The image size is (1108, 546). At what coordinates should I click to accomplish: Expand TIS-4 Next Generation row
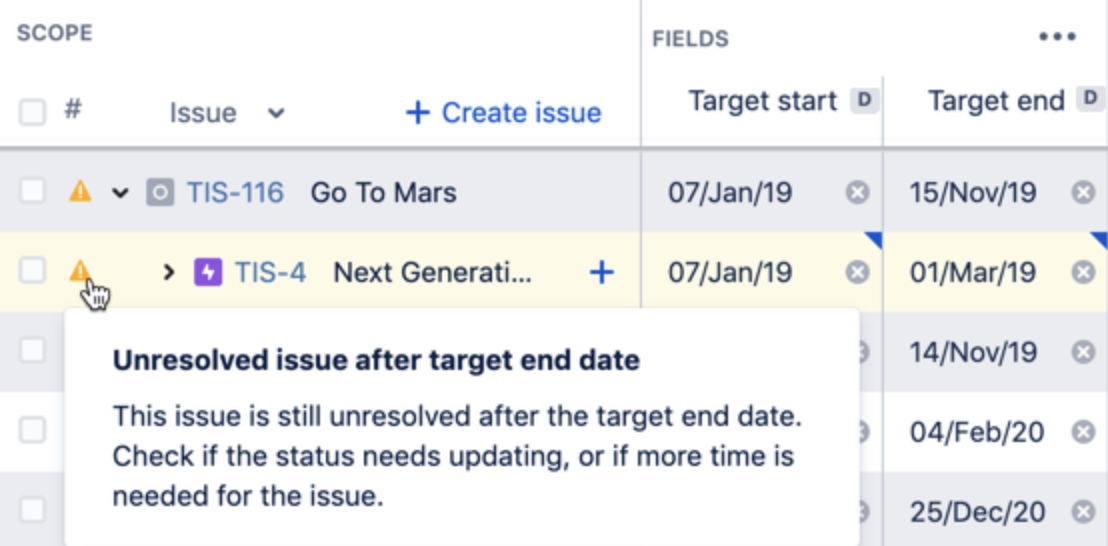168,272
